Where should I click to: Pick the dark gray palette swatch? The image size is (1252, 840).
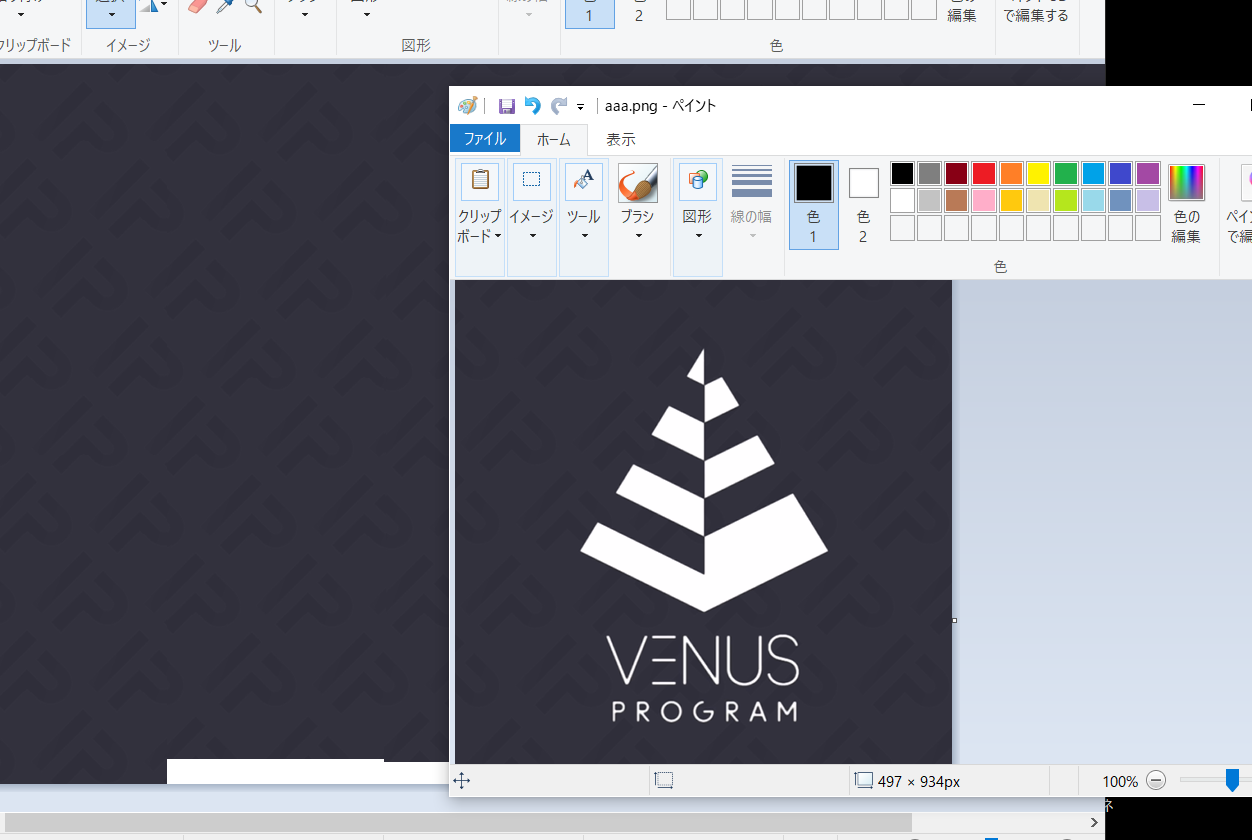click(930, 174)
